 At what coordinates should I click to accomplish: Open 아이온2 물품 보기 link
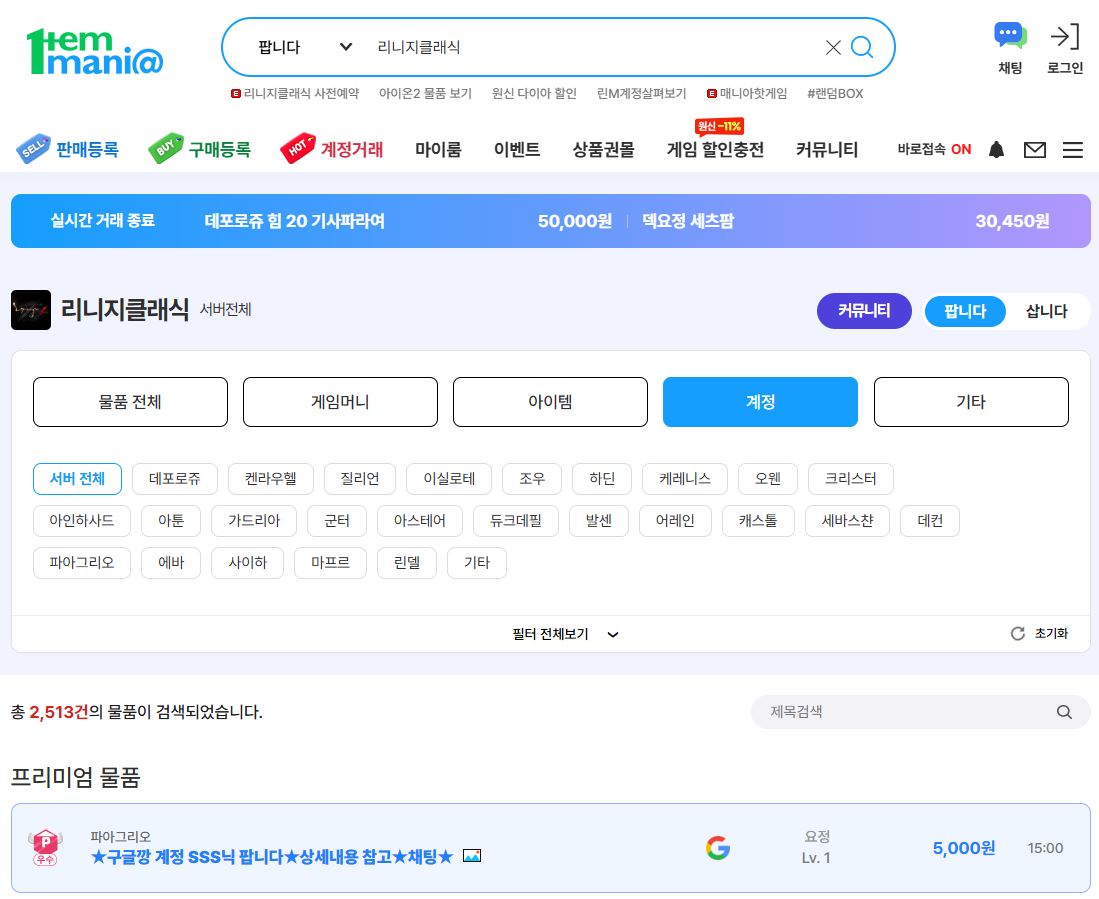(425, 93)
